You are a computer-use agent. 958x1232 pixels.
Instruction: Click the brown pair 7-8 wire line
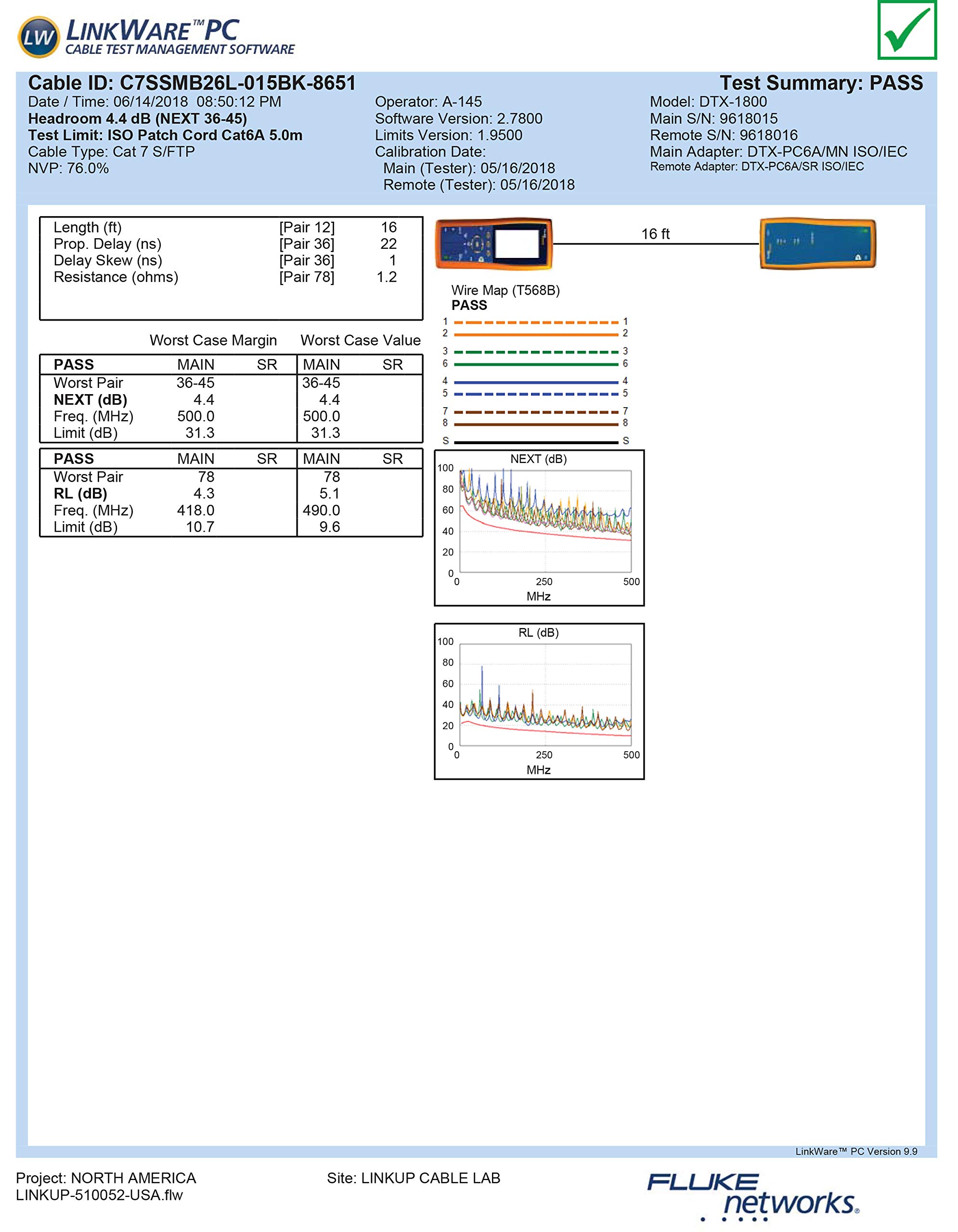coord(535,424)
